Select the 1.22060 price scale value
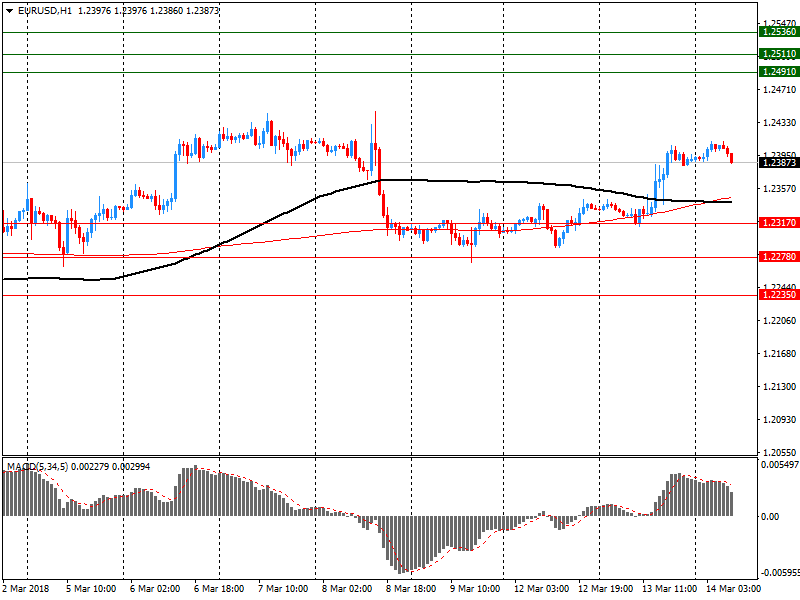The height and width of the screenshot is (600, 800). 780,320
